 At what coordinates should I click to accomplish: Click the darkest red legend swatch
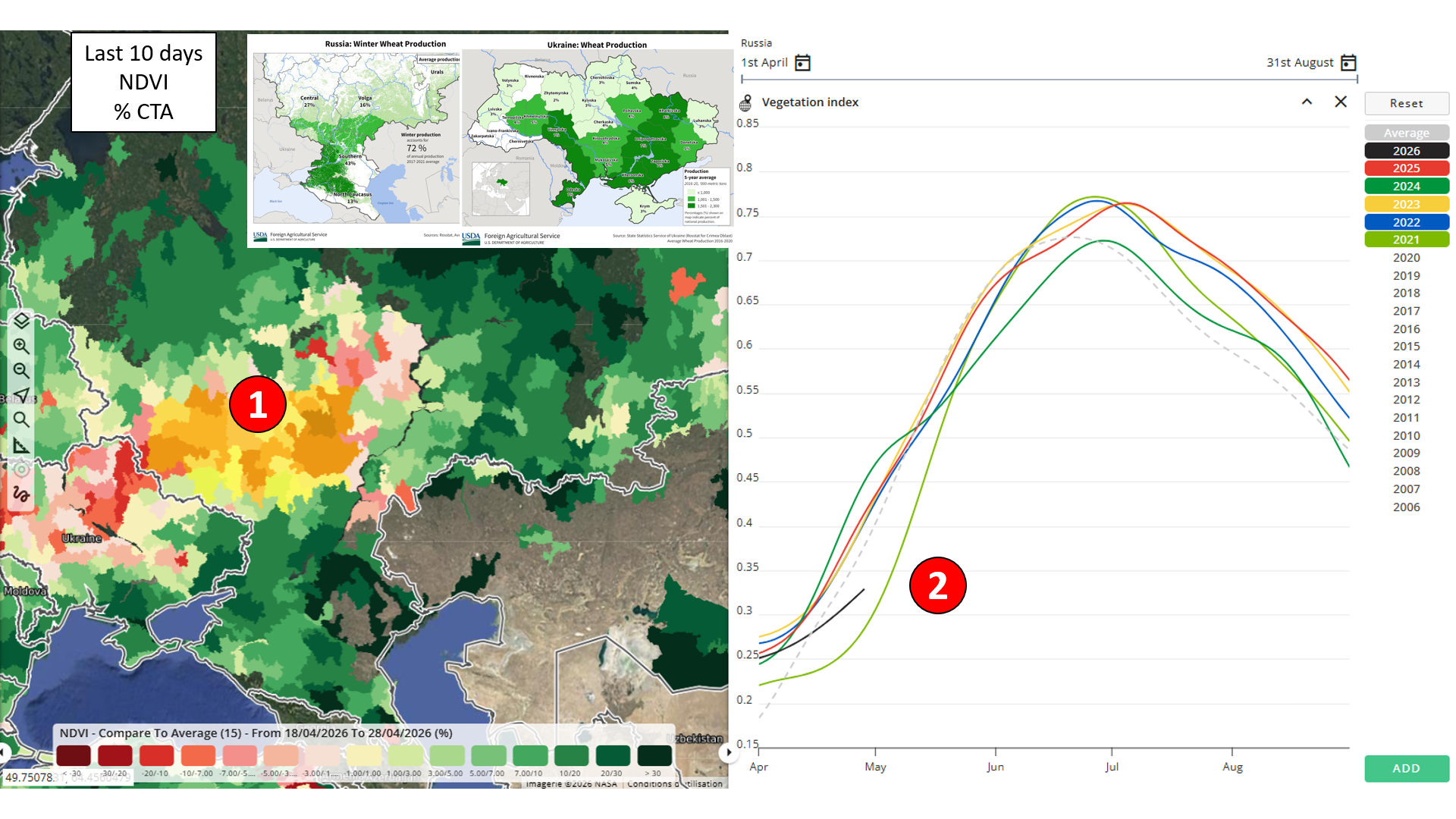point(74,755)
